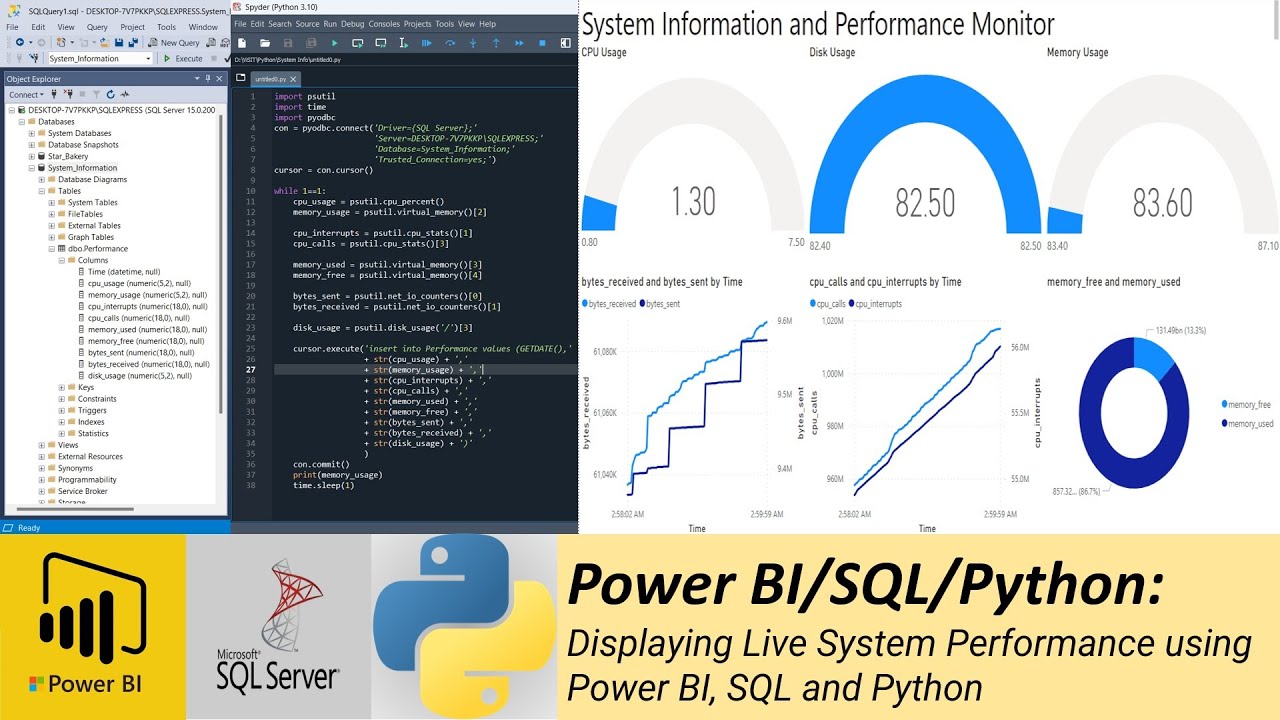Click Spyder's New file toolbar icon
The height and width of the screenshot is (720, 1280).
click(242, 43)
